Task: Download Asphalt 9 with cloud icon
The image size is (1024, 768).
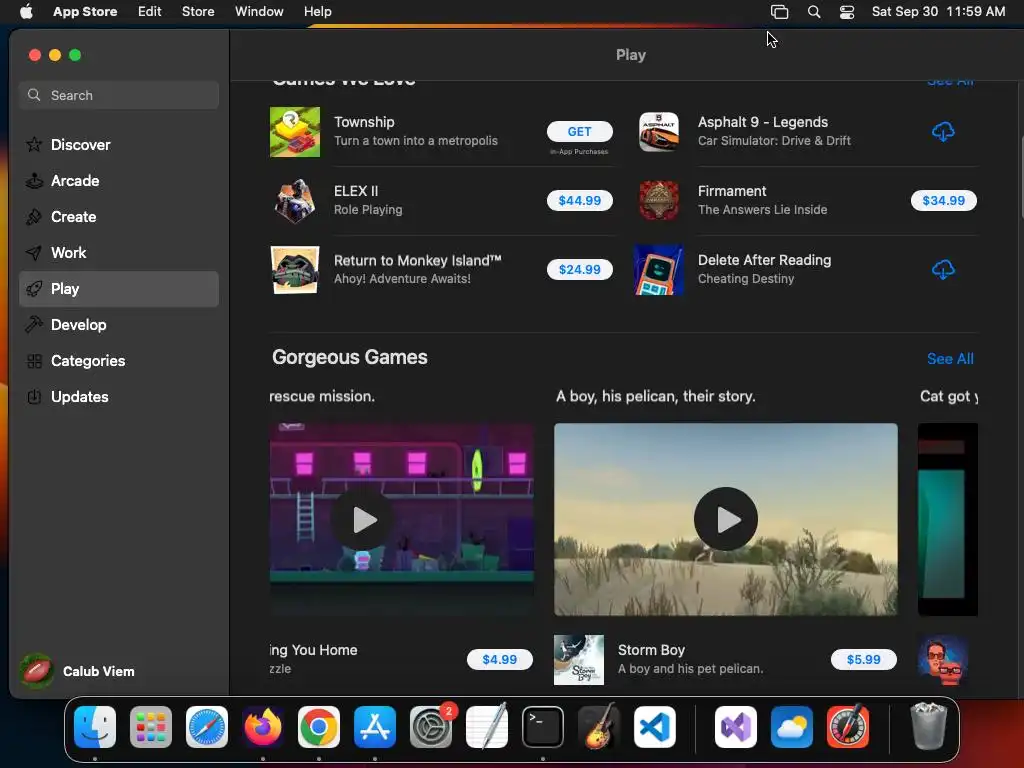Action: click(x=942, y=132)
